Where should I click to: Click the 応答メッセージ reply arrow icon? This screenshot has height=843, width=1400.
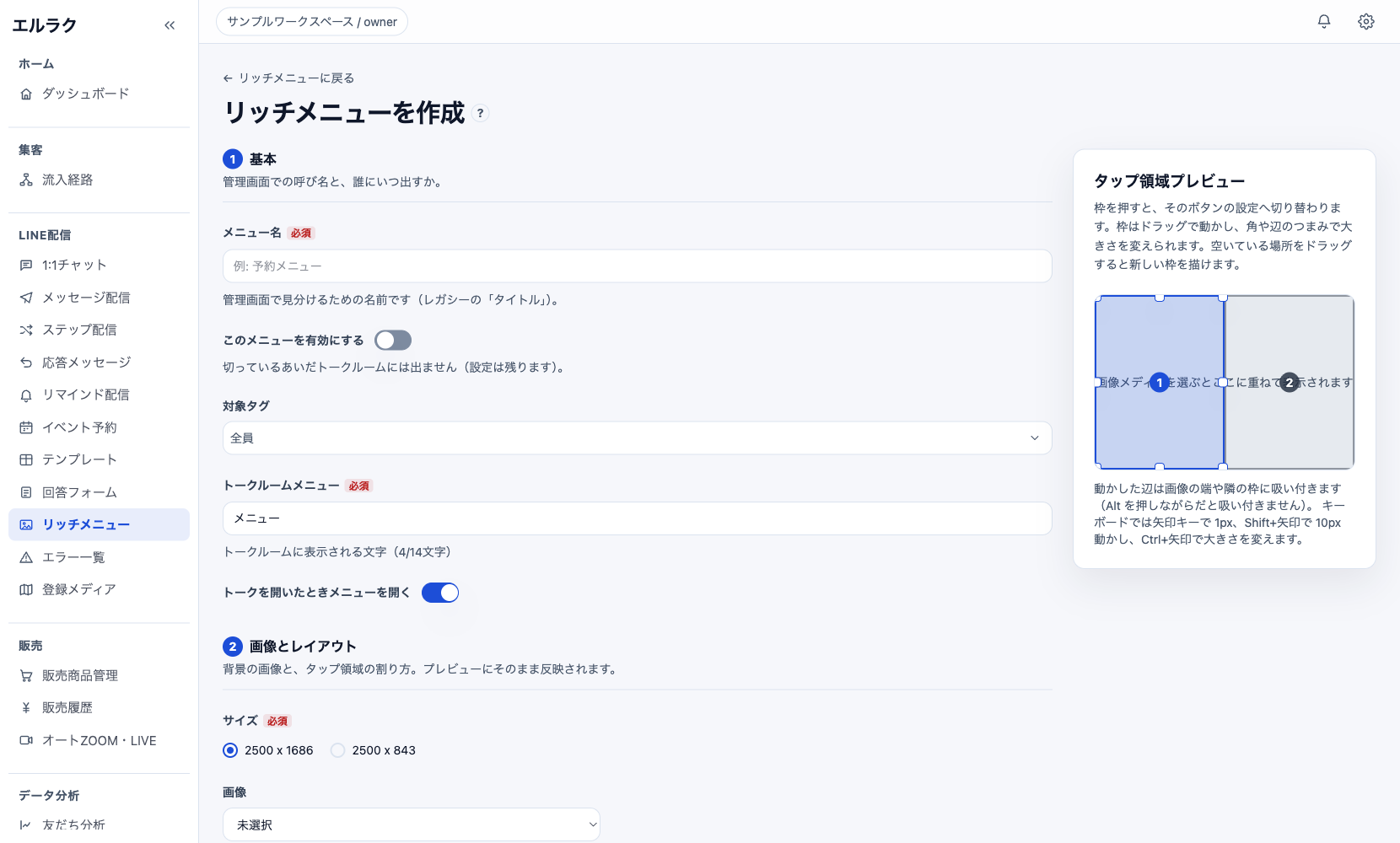(26, 362)
